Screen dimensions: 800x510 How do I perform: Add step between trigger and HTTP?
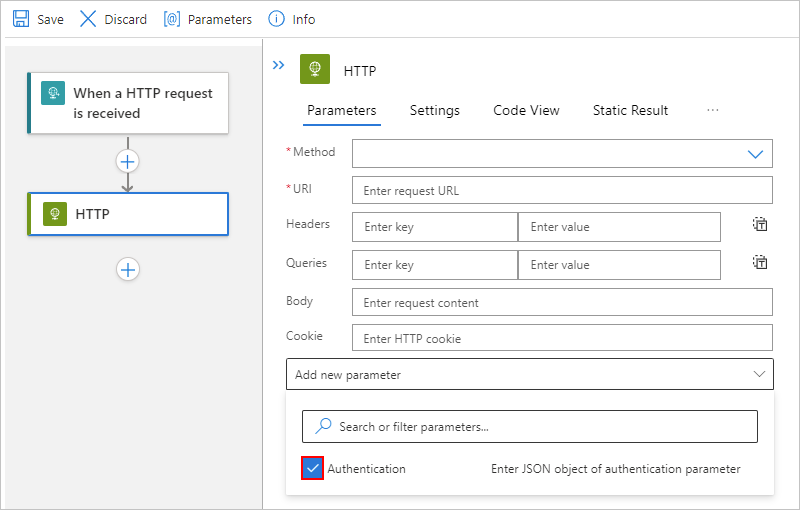128,161
